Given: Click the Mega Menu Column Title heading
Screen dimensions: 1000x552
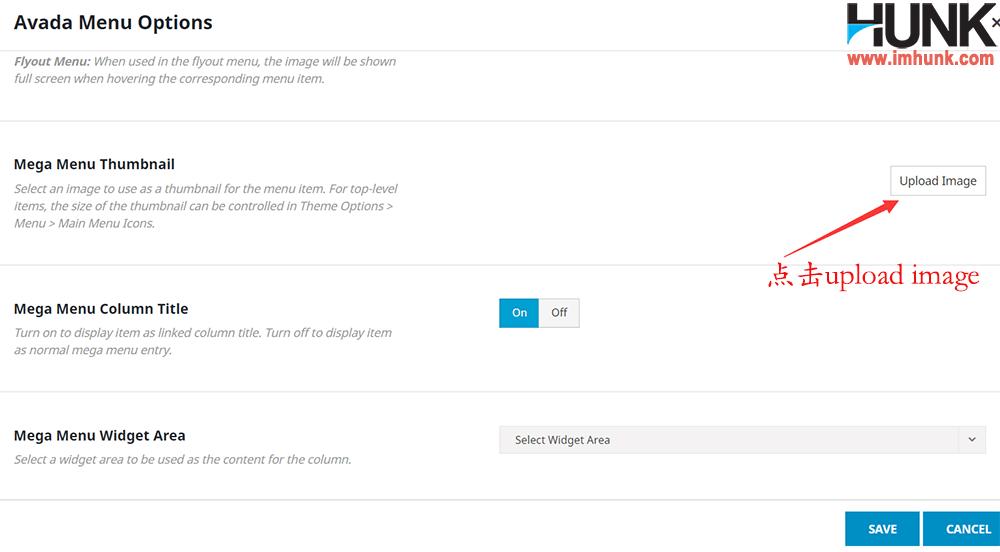Looking at the screenshot, I should pos(101,309).
